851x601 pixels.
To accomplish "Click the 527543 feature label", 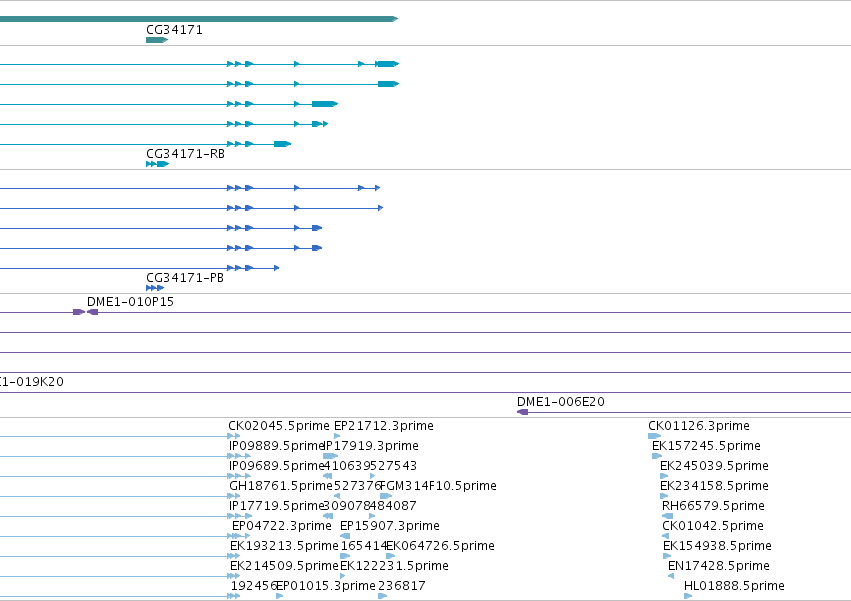I will point(393,466).
